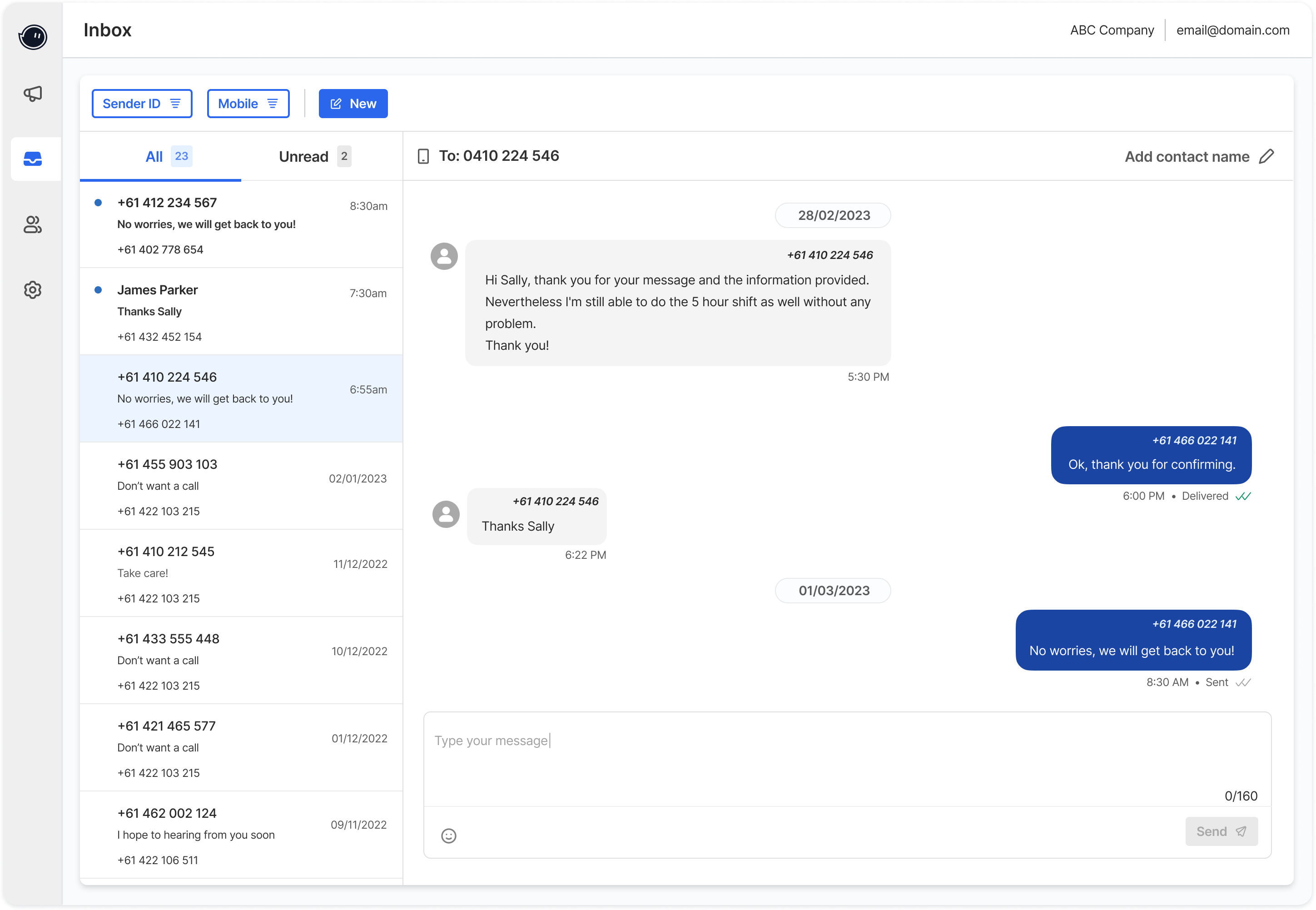Click the pencil icon beside Add contact name
Image resolution: width=1316 pixels, height=910 pixels.
coord(1266,156)
